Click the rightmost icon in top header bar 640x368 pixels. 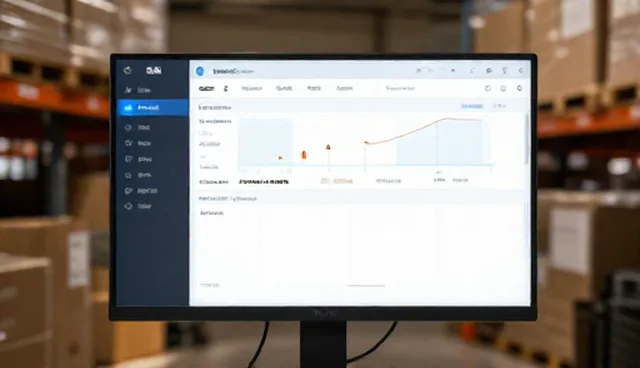[x=521, y=71]
